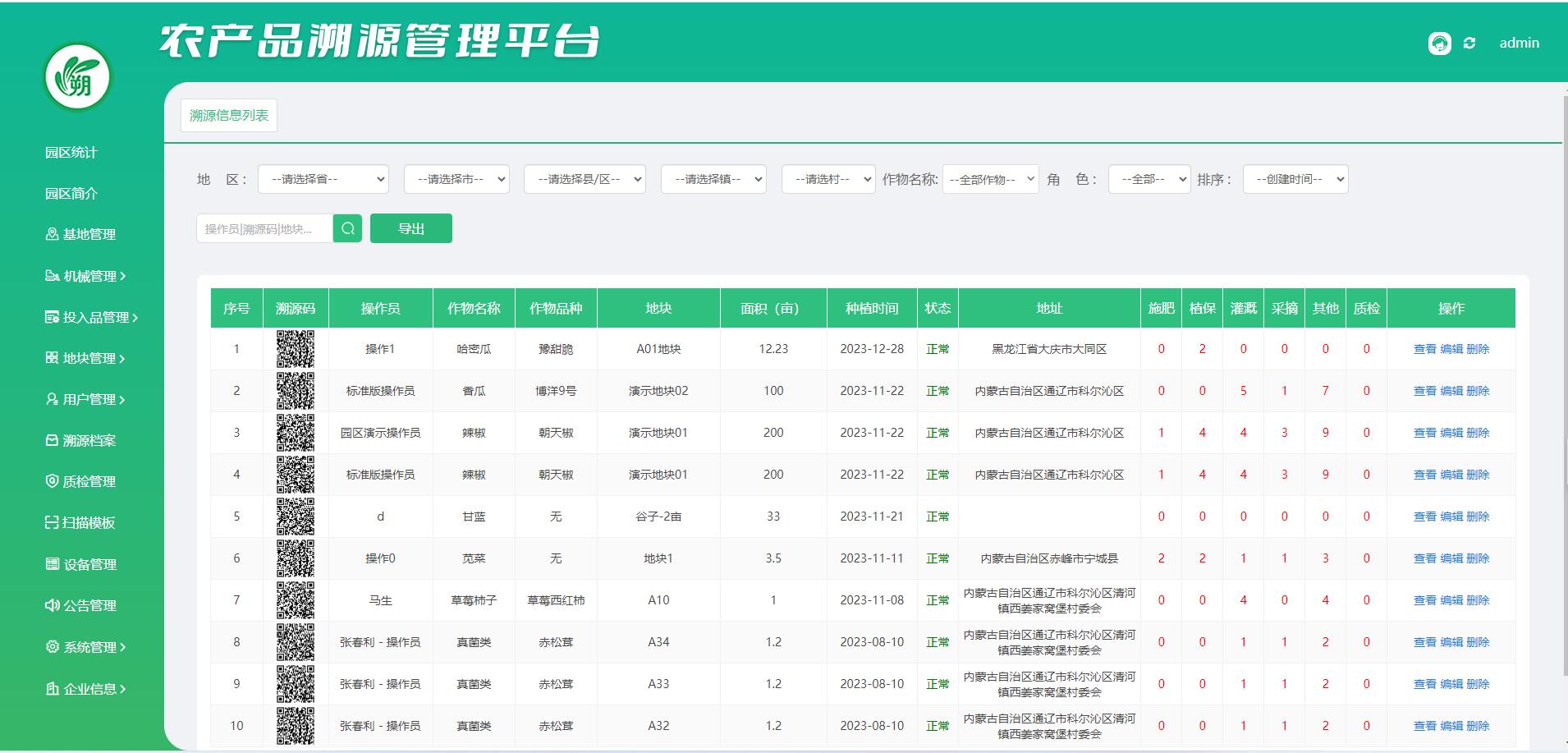Click 编辑 for row 2 香瓜

1451,391
